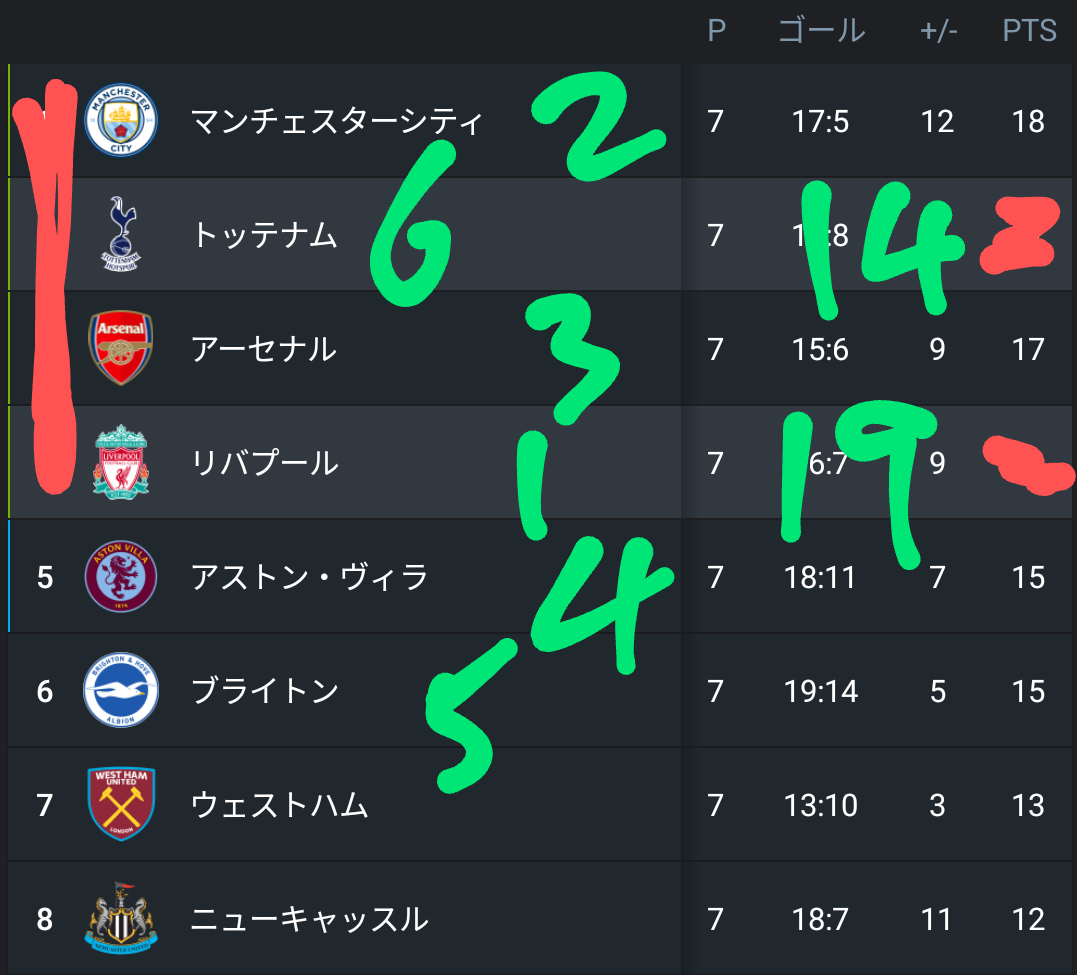
Task: Sort table by PTS column header
Action: pos(1029,30)
